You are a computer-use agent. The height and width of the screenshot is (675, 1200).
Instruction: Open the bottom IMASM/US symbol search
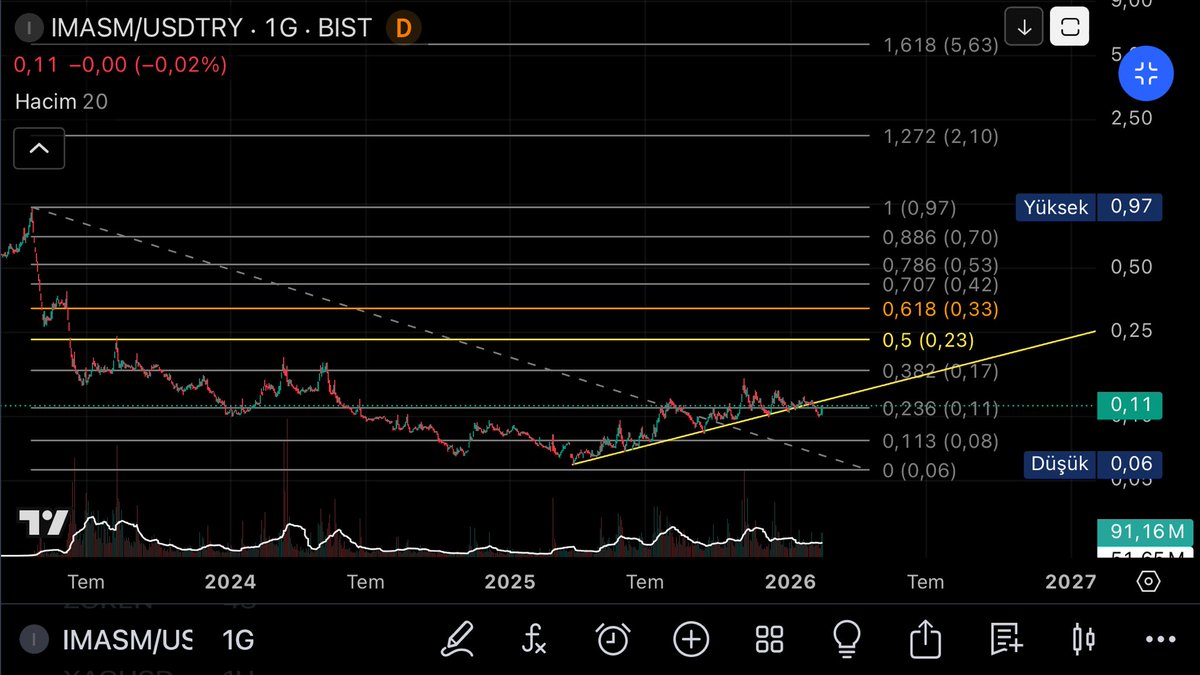[x=127, y=639]
